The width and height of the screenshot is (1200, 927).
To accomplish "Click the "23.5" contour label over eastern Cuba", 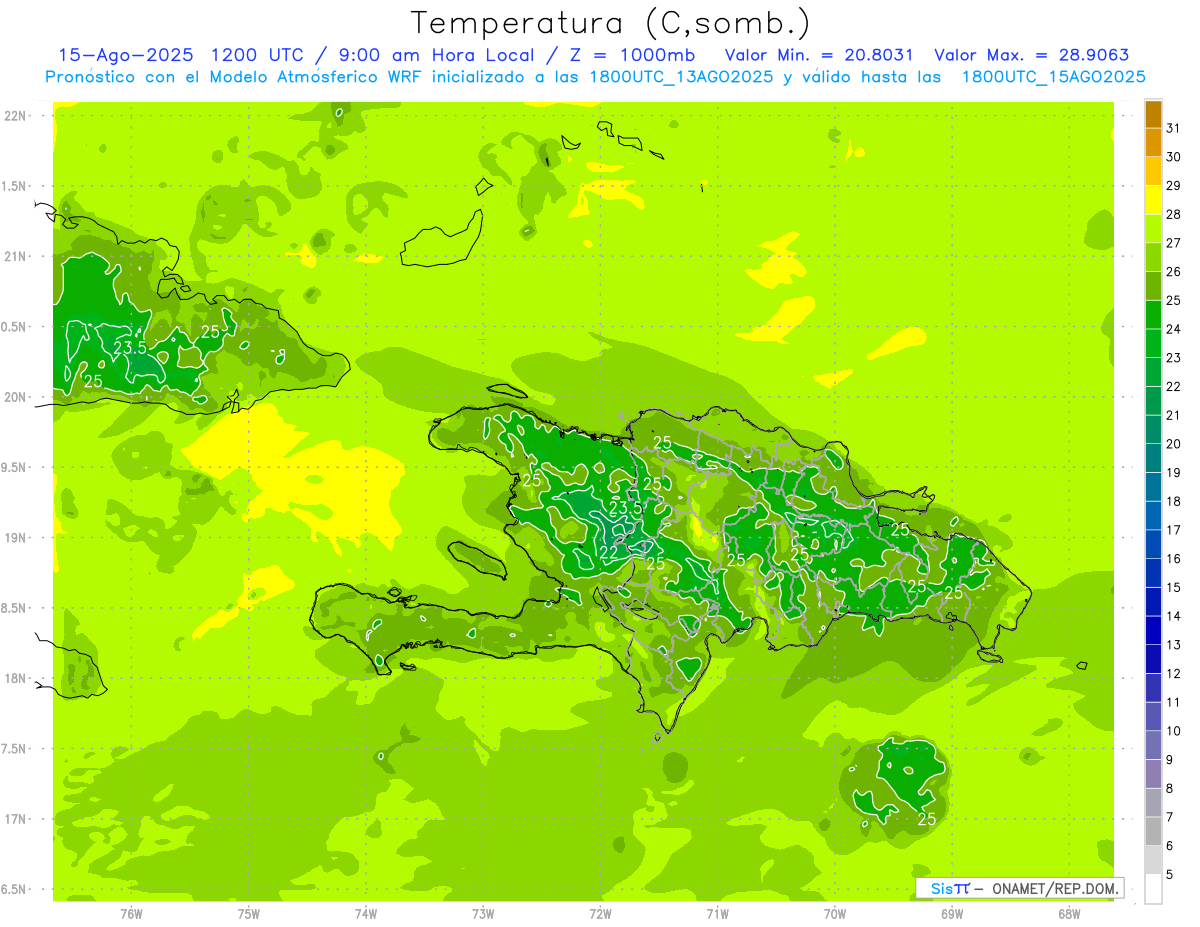I will pyautogui.click(x=130, y=348).
